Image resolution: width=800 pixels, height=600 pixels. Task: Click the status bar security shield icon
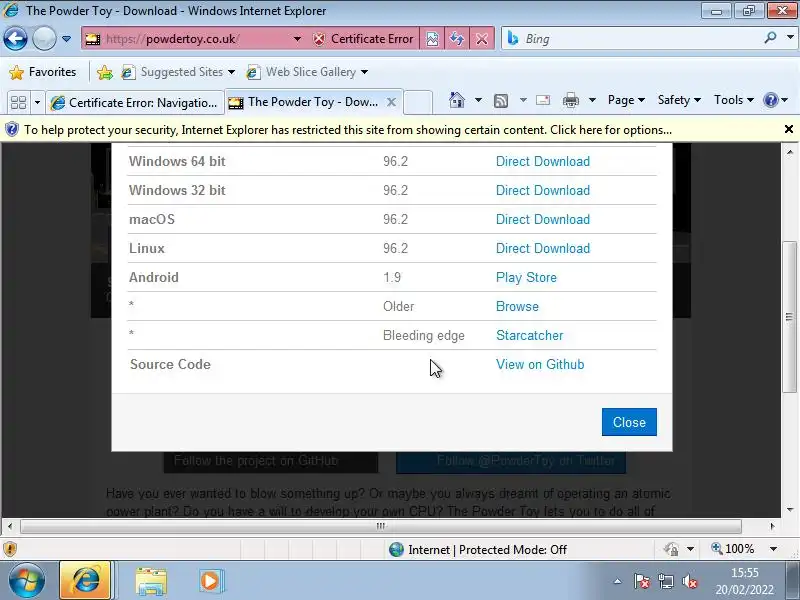coord(10,549)
